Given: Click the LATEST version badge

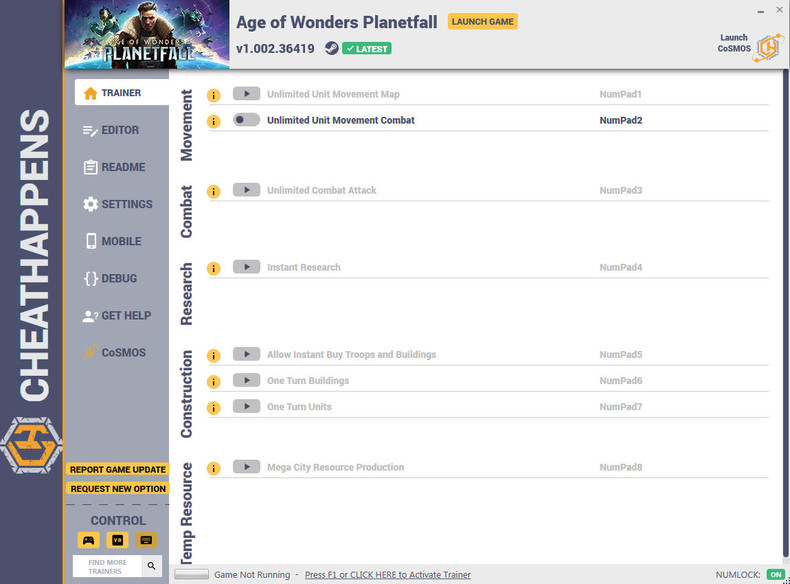Looking at the screenshot, I should (x=367, y=49).
